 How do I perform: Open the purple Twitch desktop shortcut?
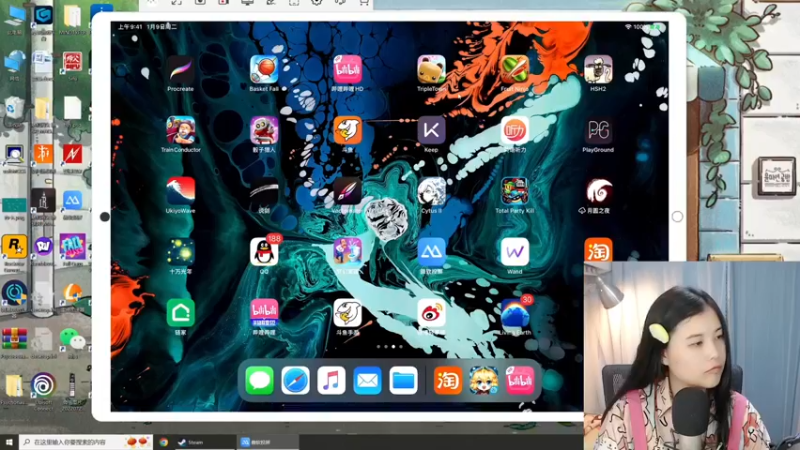click(x=43, y=247)
